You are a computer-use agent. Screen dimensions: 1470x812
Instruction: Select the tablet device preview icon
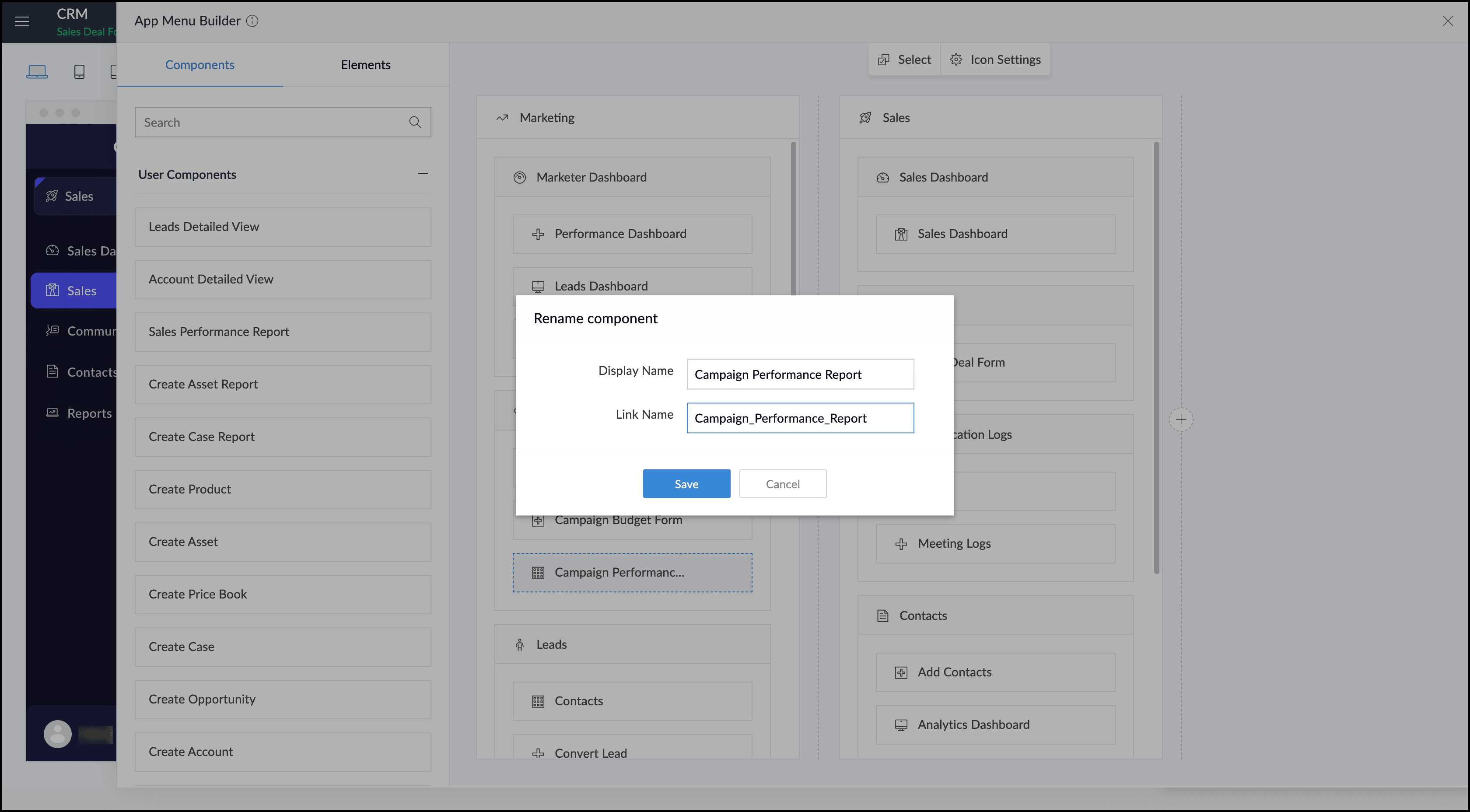79,71
